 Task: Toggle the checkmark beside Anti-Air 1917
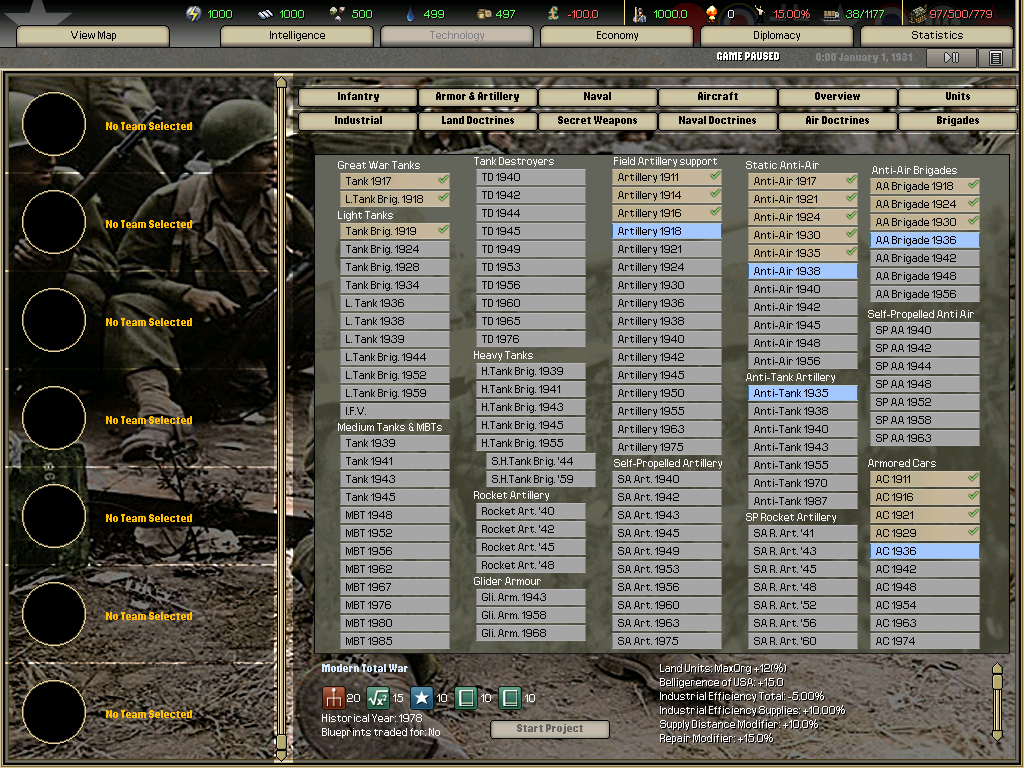851,181
